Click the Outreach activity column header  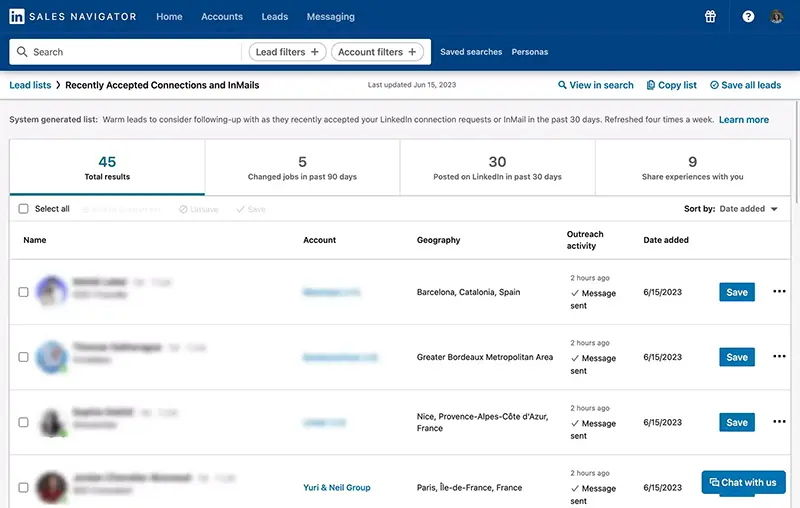(585, 240)
